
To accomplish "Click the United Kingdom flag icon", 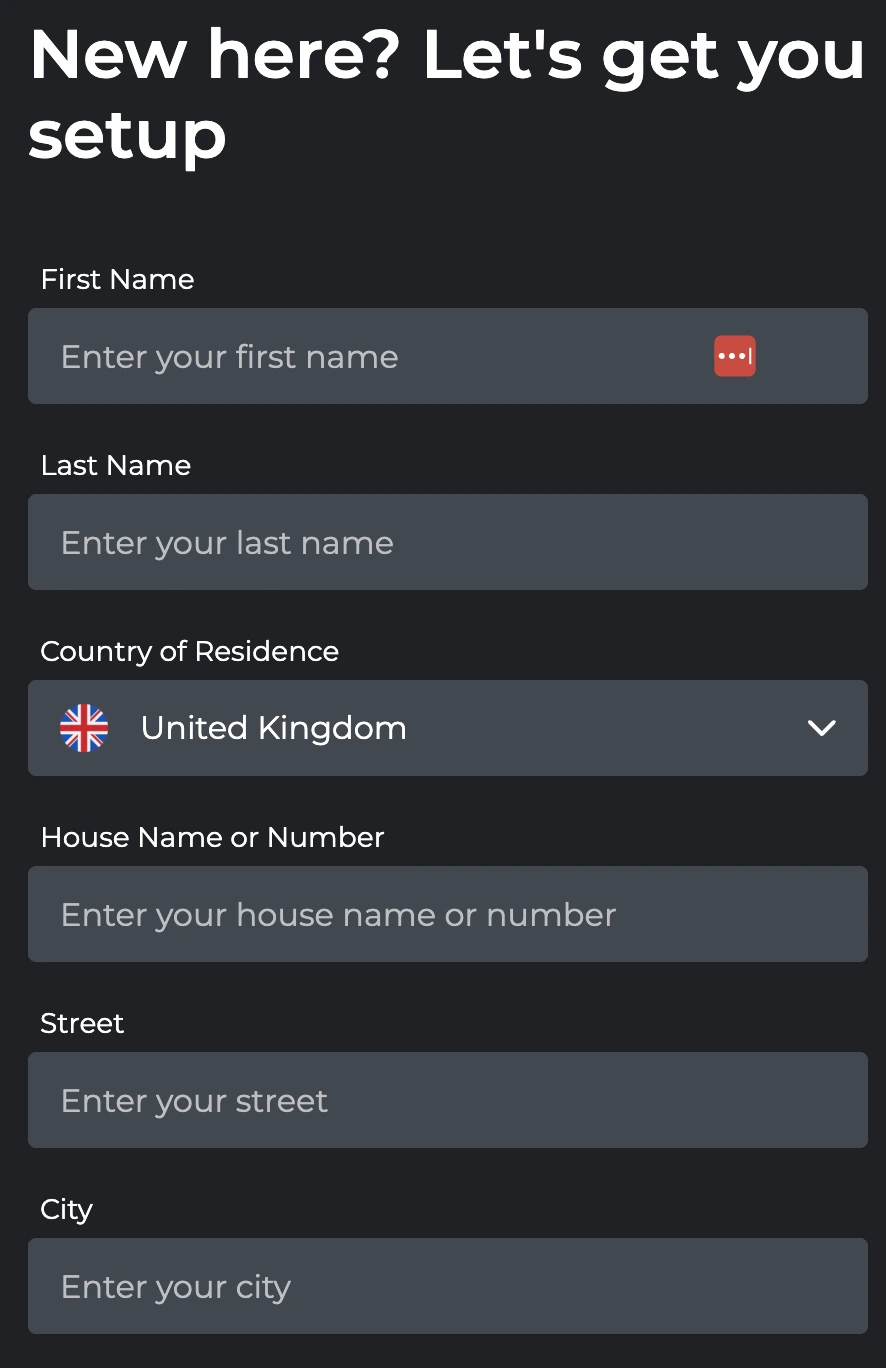I will point(84,728).
